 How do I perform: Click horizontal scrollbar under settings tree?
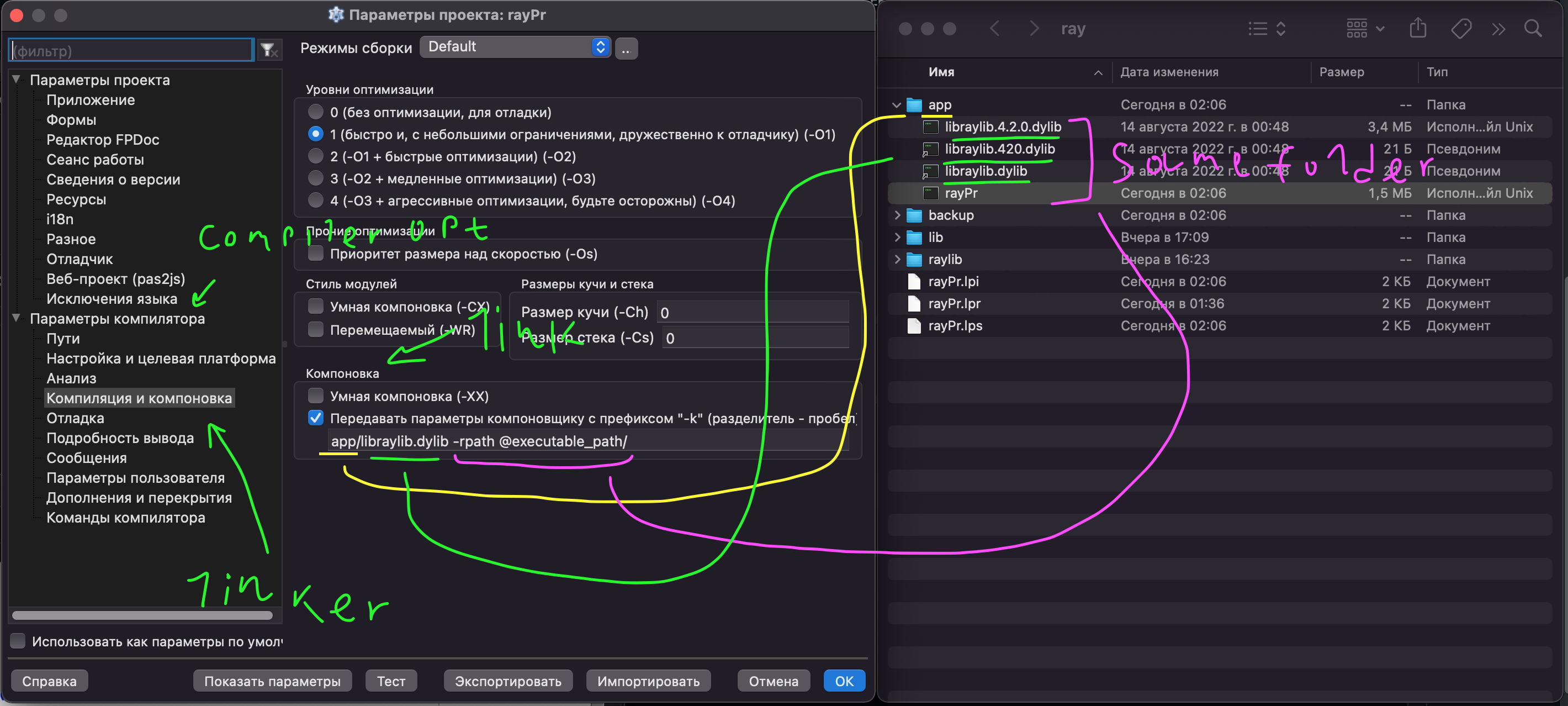[x=142, y=615]
